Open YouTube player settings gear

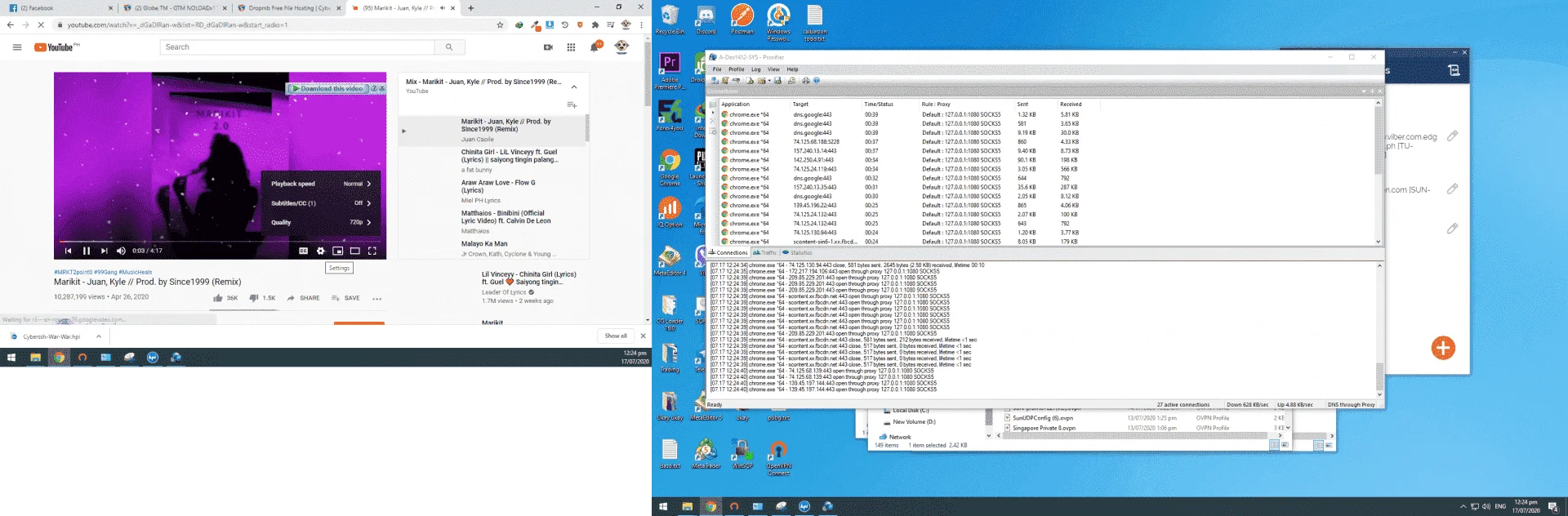pos(320,251)
